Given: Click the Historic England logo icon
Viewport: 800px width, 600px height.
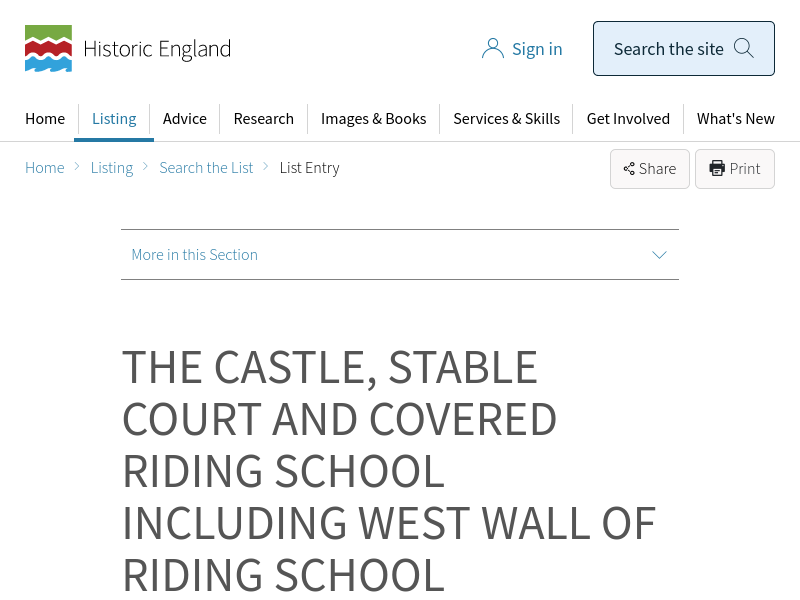Looking at the screenshot, I should click(x=48, y=49).
